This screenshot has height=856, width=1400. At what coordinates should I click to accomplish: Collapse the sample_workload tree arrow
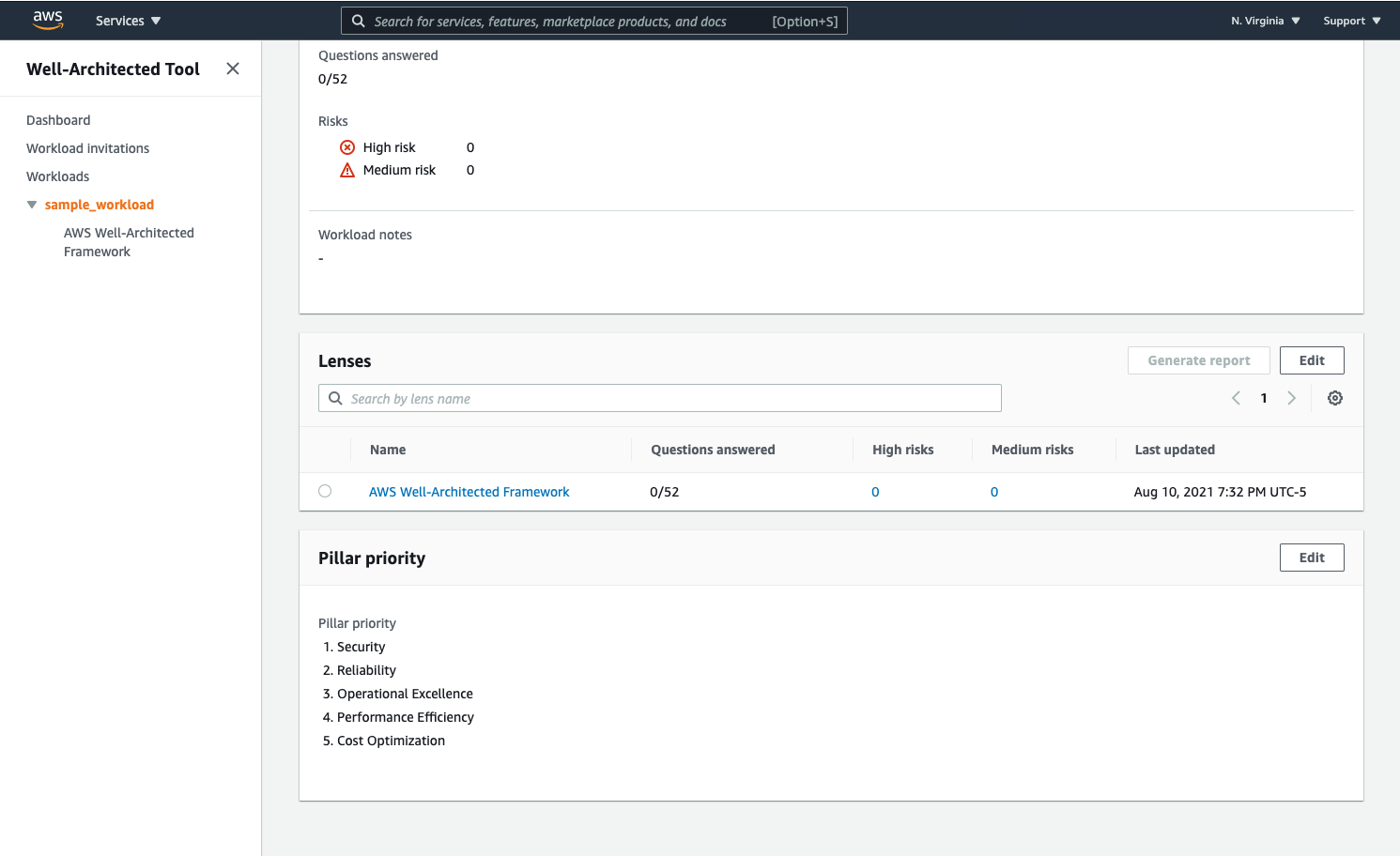tap(32, 205)
